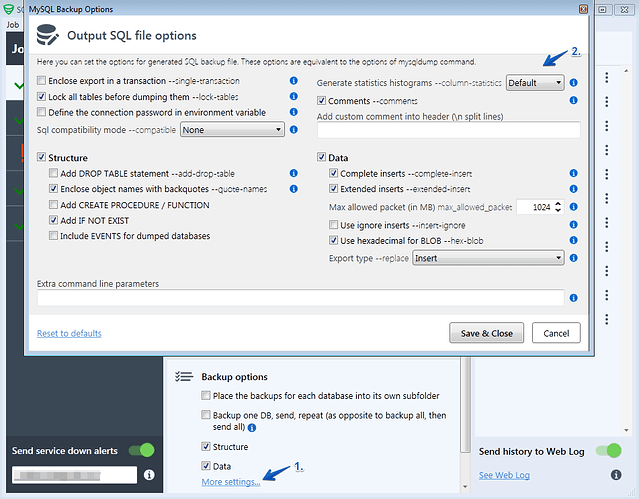Click Max allowed packet value field
Image resolution: width=639 pixels, height=499 pixels.
(535, 207)
